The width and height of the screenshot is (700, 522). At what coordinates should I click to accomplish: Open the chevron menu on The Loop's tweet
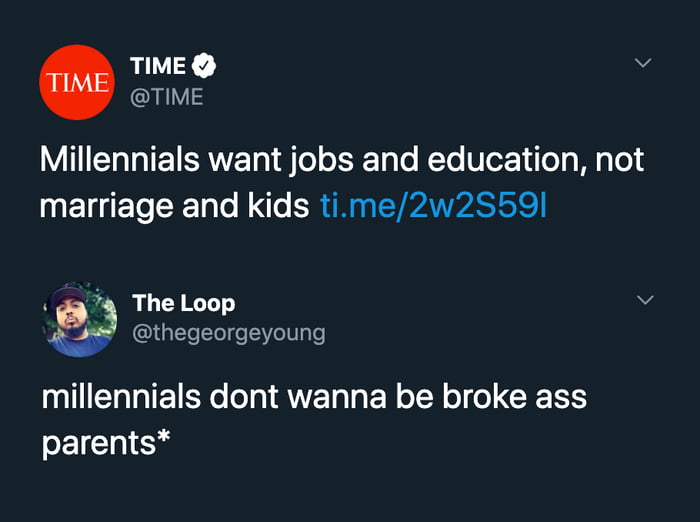click(645, 300)
